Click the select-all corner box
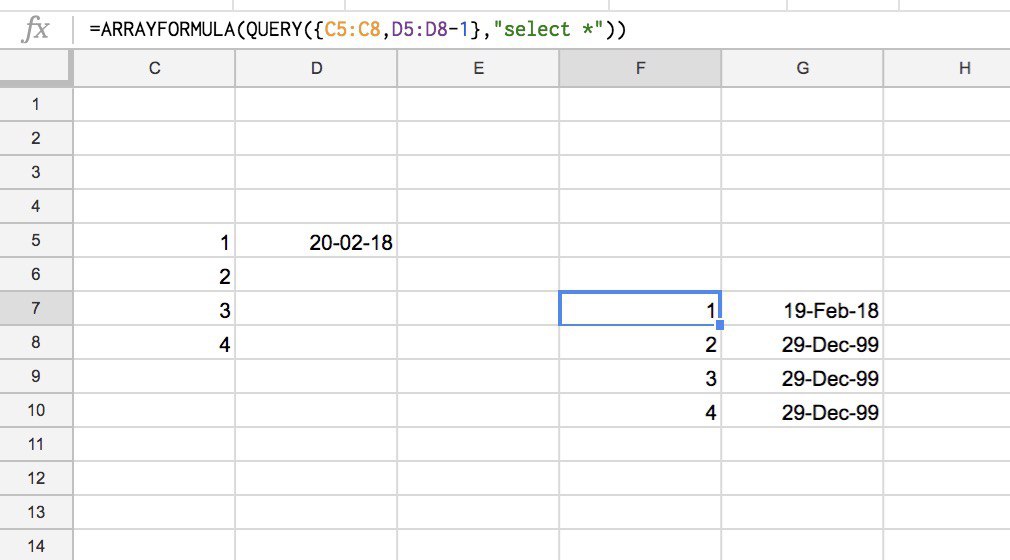The image size is (1010, 560). [35, 68]
